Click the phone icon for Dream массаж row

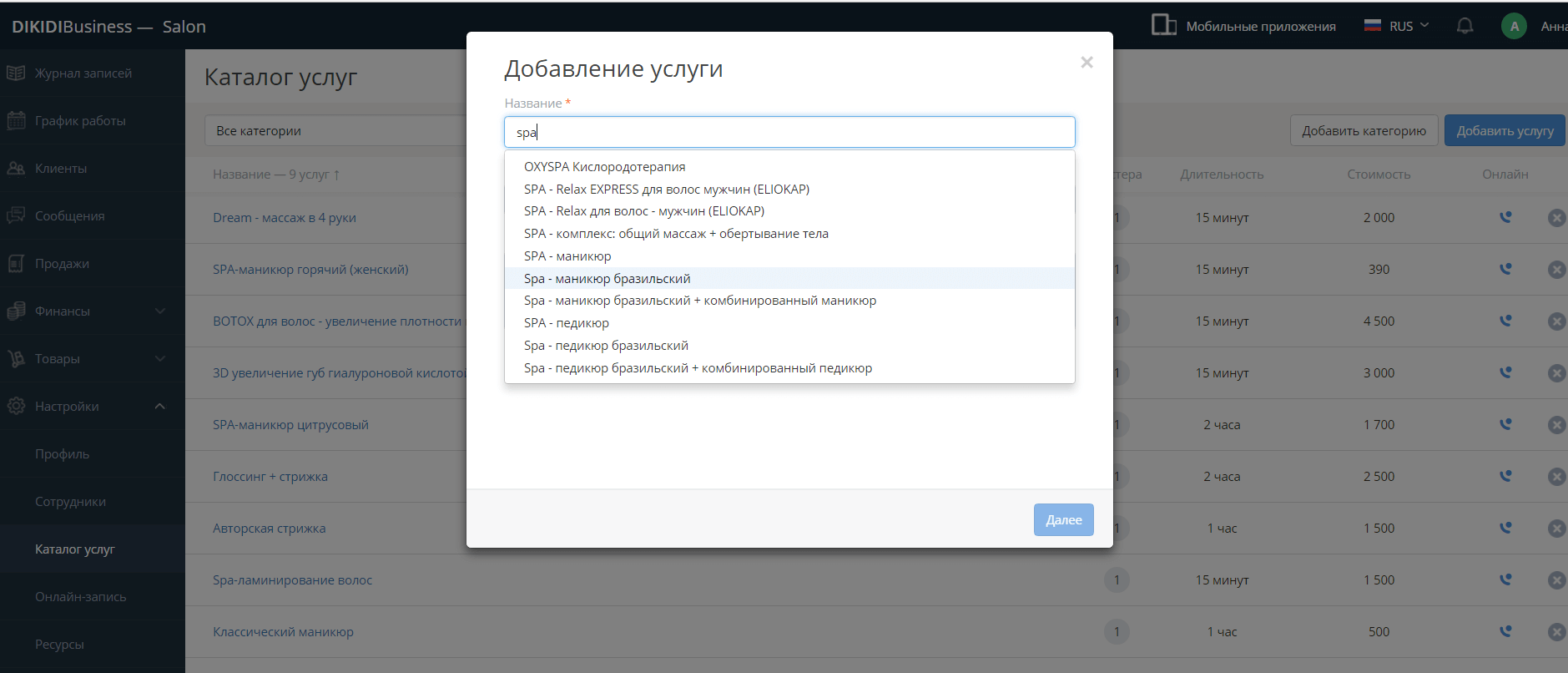pos(1505,217)
